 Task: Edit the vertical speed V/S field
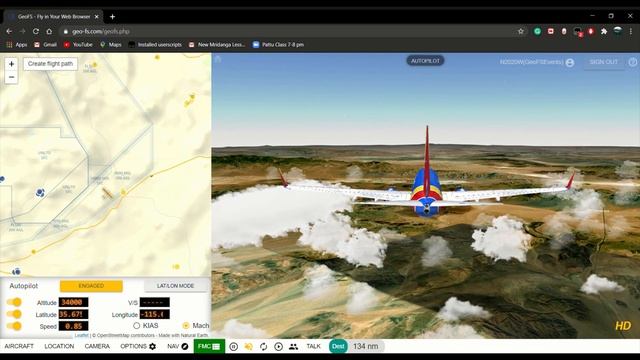pyautogui.click(x=155, y=302)
